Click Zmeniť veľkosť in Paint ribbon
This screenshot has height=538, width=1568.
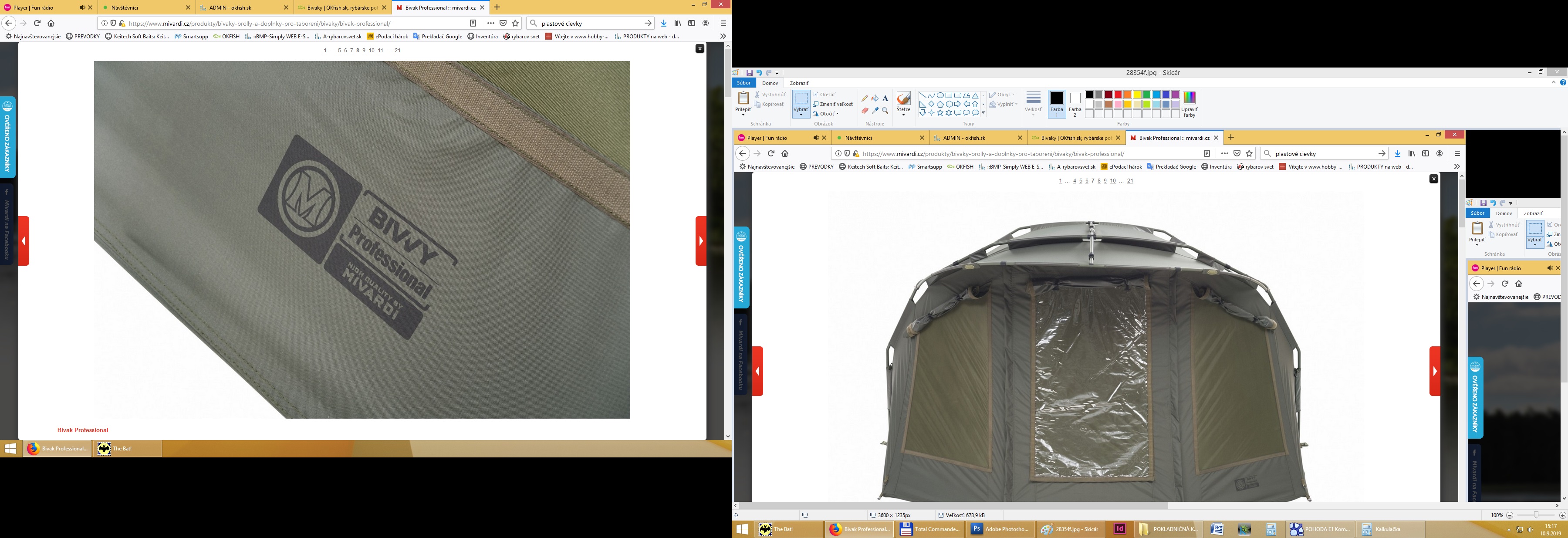pyautogui.click(x=833, y=104)
